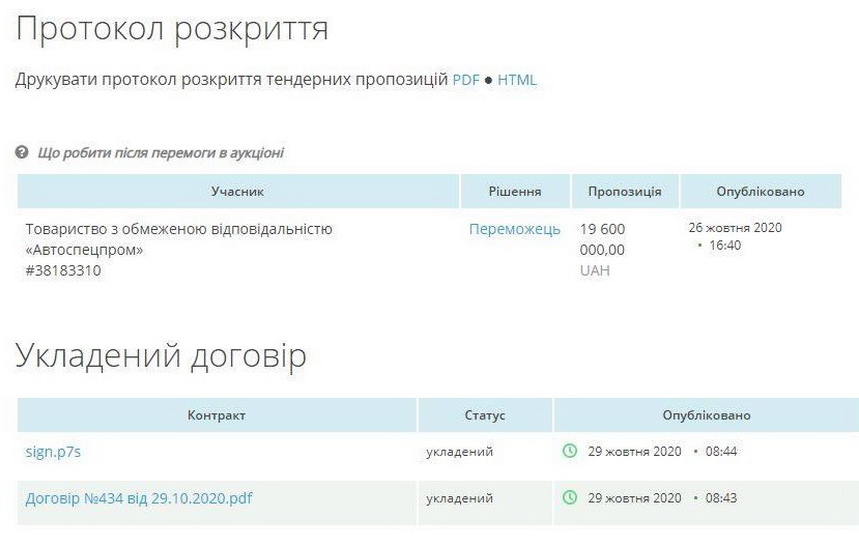Click the 'Пропозиція' column header

[x=624, y=191]
